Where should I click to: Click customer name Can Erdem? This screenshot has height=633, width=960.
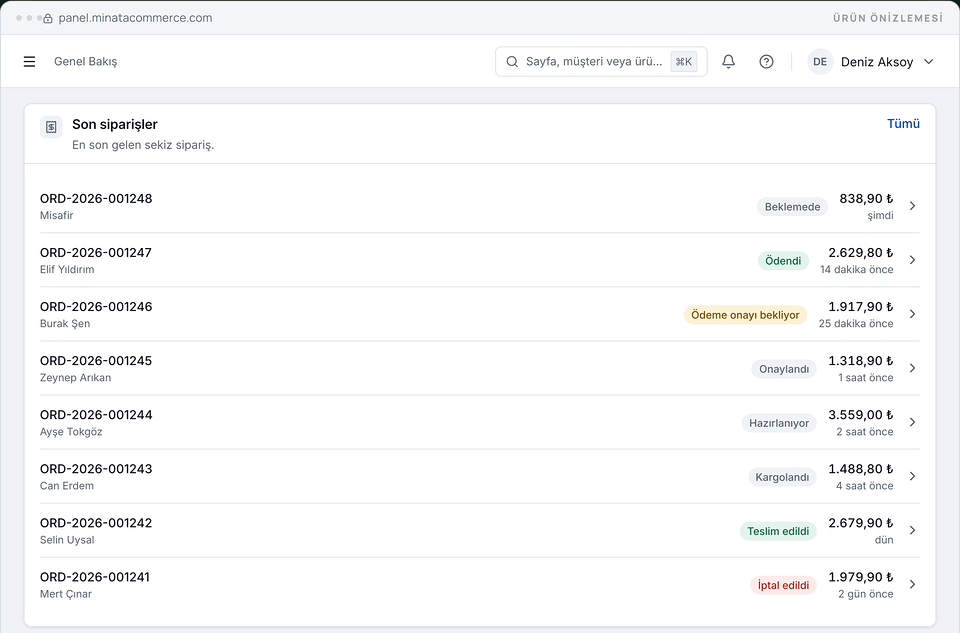[67, 485]
